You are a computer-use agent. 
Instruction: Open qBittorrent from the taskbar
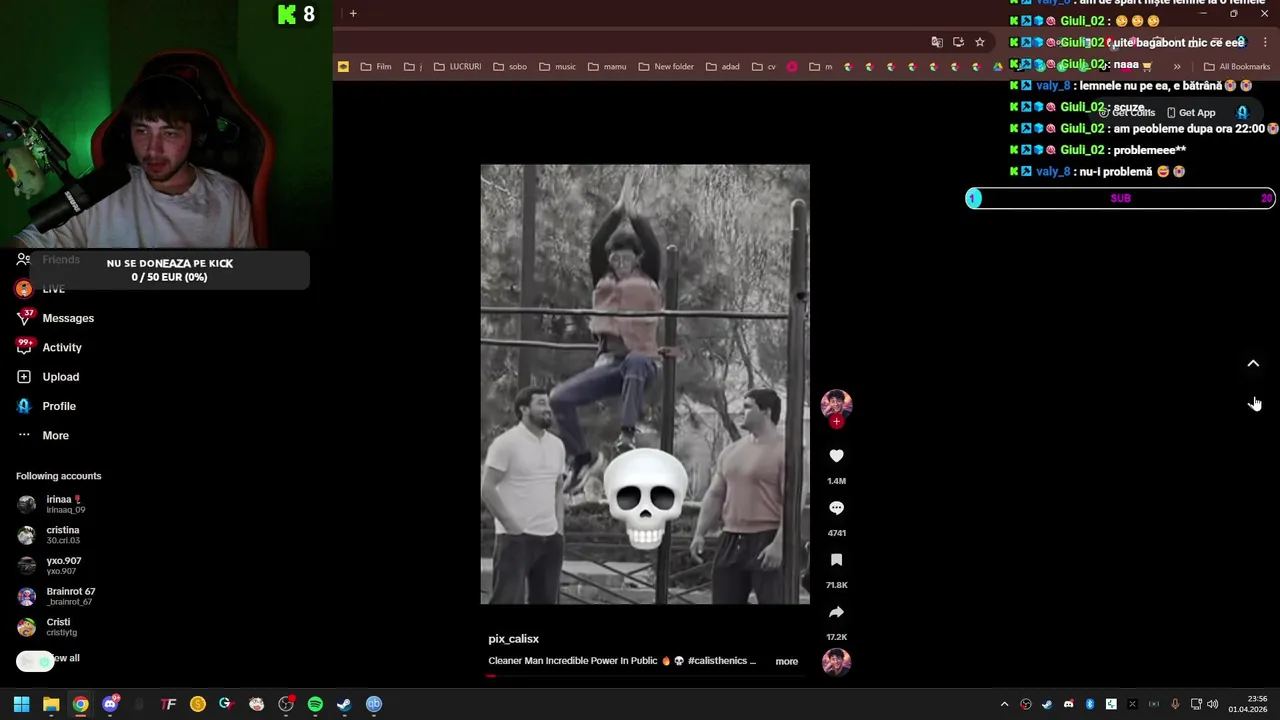(374, 704)
